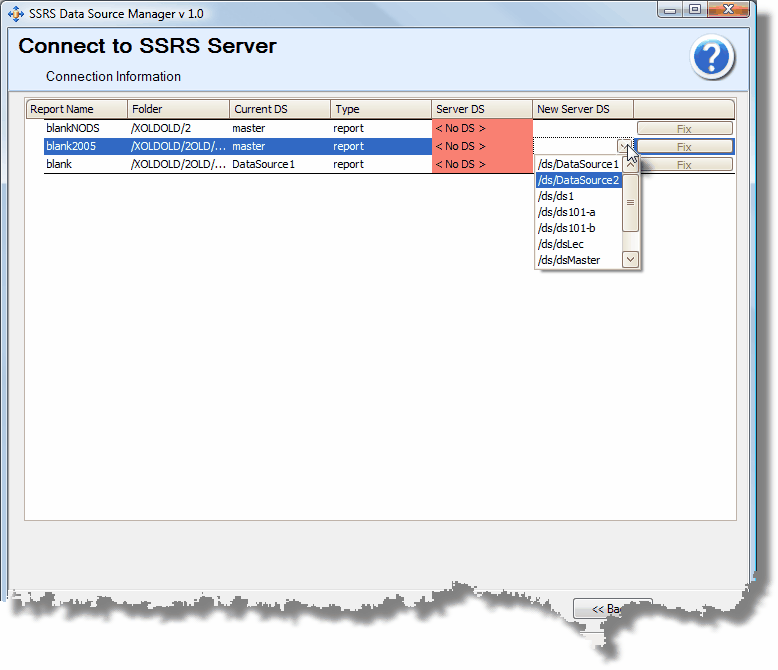Image resolution: width=778 pixels, height=670 pixels.
Task: Click the dropdown list scroll down arrow
Action: pos(631,259)
